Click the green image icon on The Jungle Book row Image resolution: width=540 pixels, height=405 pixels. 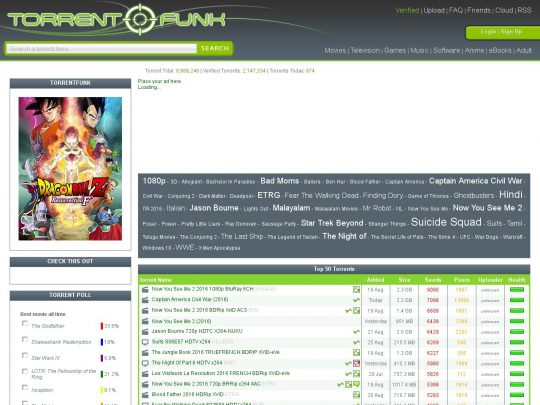356,352
